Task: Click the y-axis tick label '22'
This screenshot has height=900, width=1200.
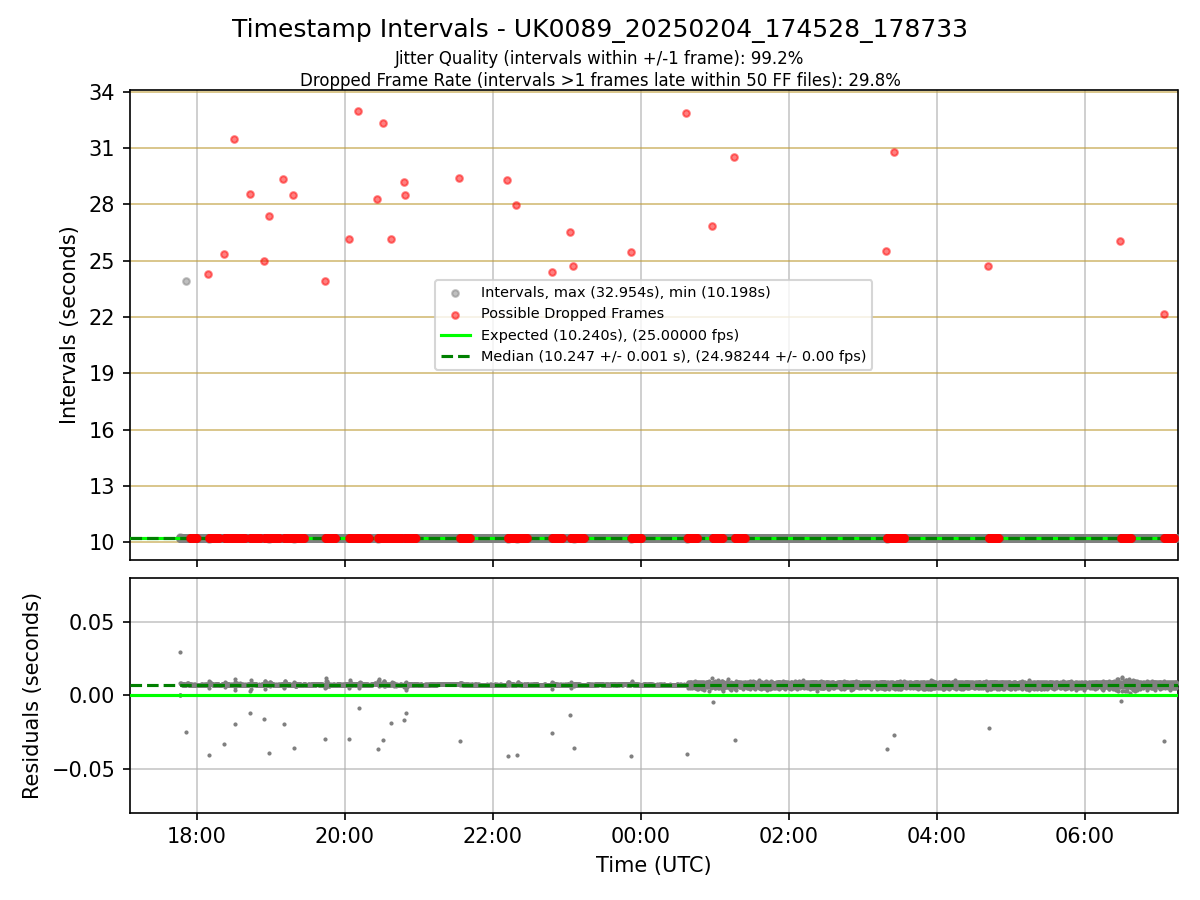Action: (x=104, y=317)
